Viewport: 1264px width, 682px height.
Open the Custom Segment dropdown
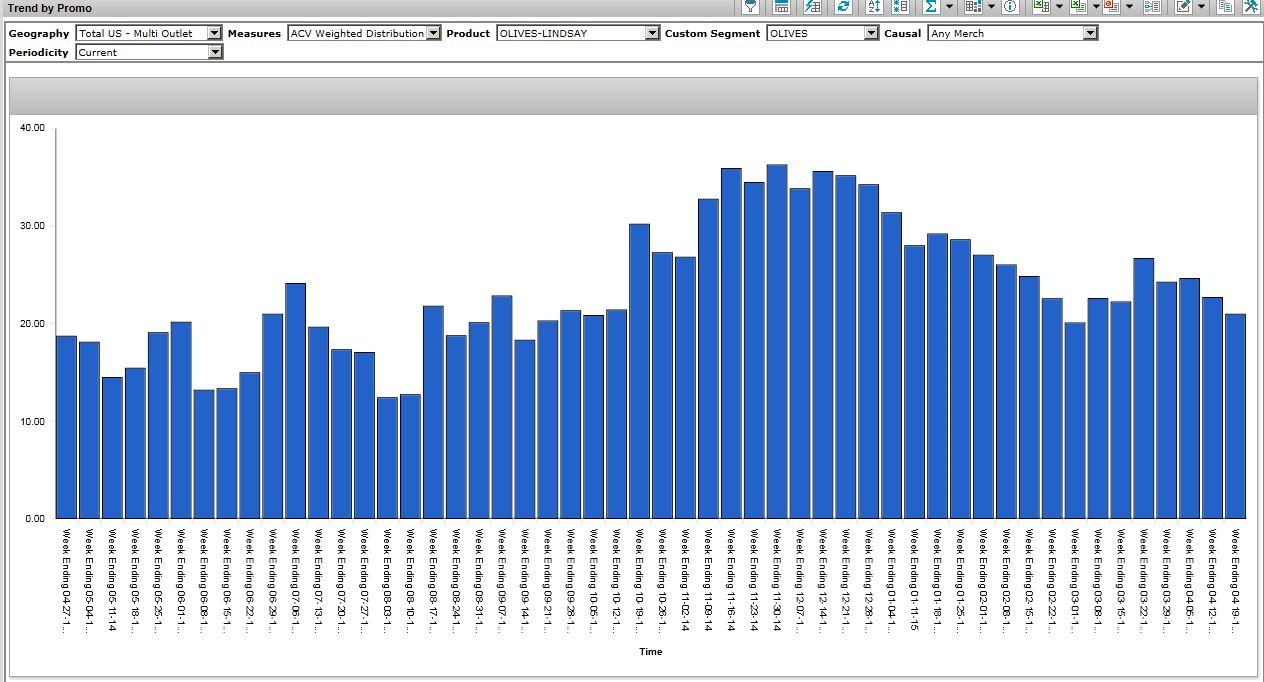coord(871,33)
